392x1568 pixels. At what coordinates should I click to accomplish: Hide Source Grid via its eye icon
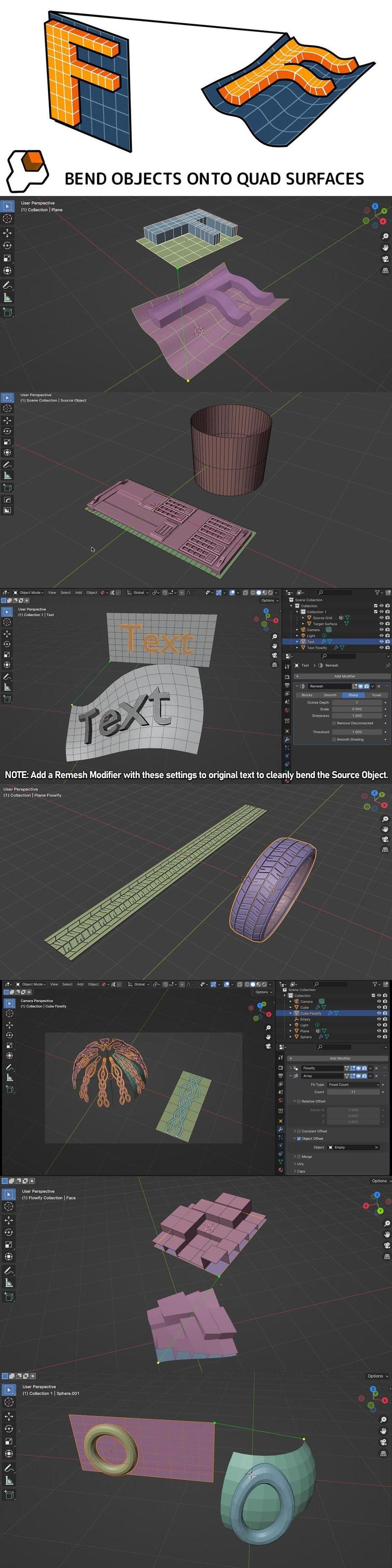[x=381, y=618]
